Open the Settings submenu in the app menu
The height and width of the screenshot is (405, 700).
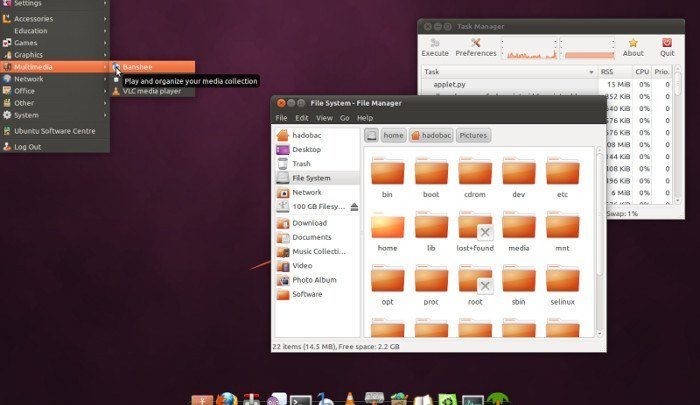[x=55, y=4]
